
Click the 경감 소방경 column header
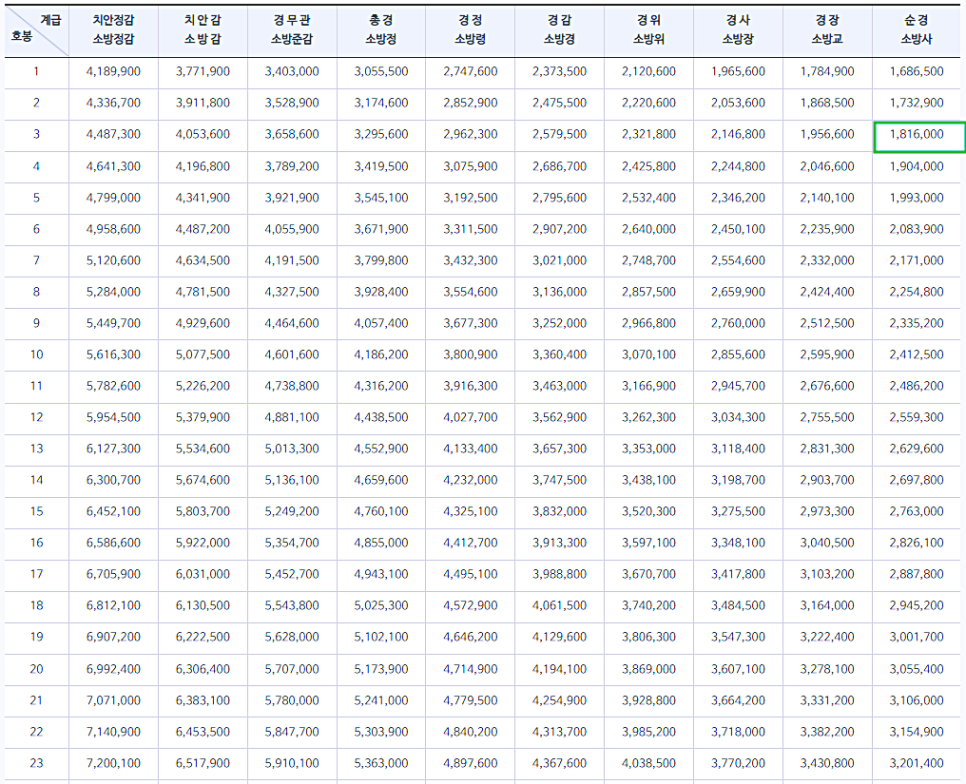559,30
